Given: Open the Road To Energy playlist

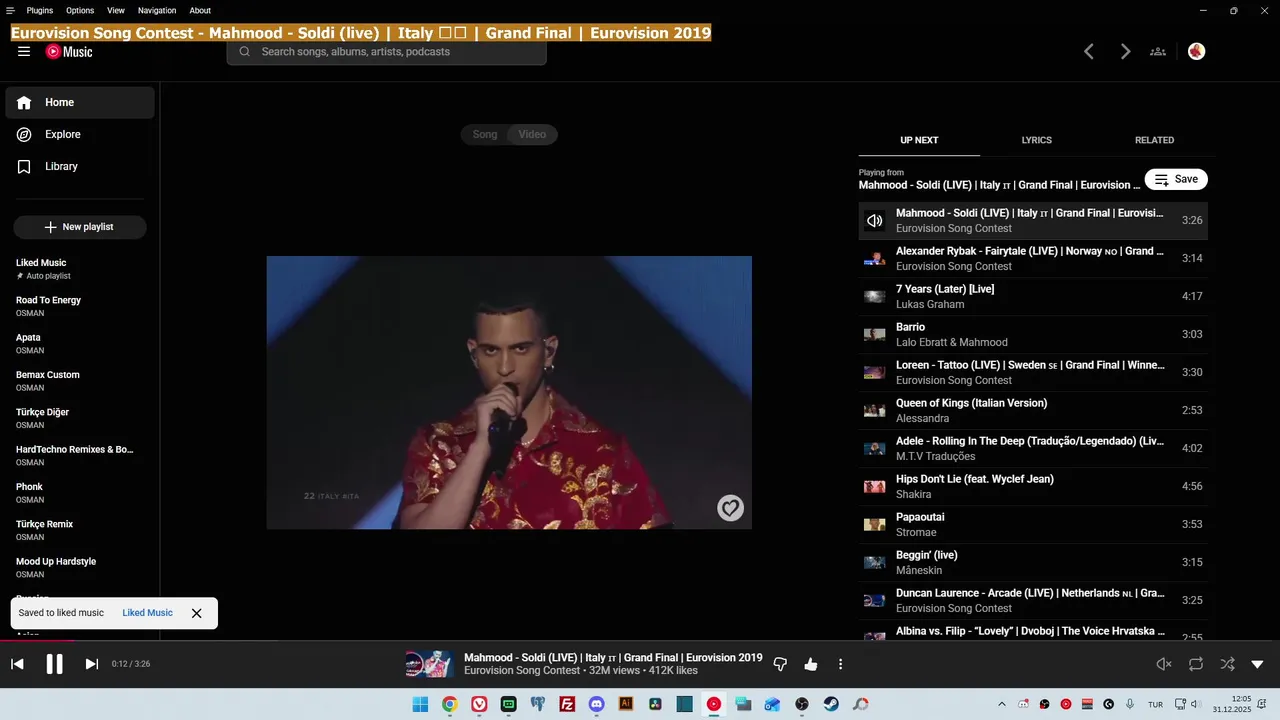Looking at the screenshot, I should click(80, 306).
